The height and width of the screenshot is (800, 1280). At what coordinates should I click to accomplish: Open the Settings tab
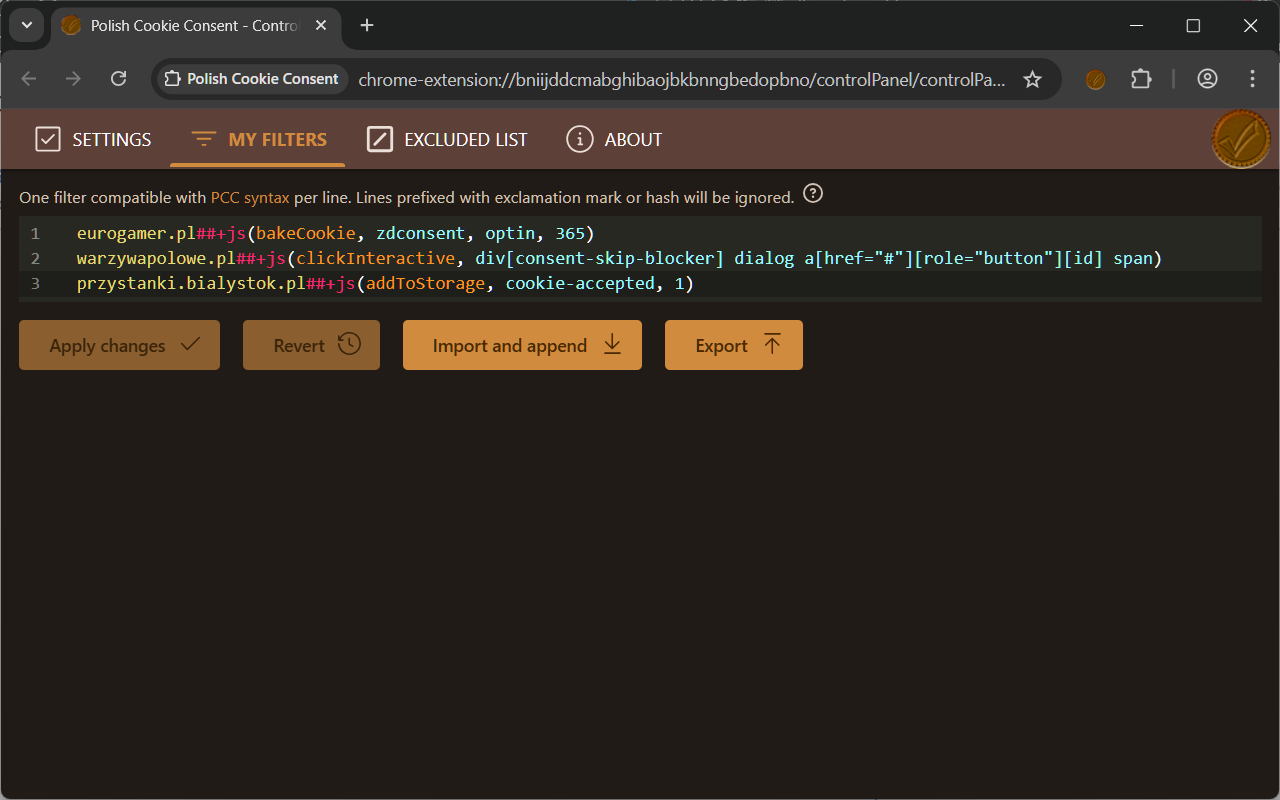click(x=93, y=139)
